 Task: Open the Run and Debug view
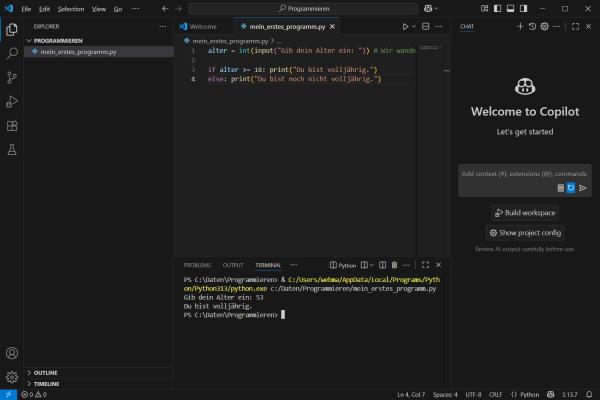[12, 102]
